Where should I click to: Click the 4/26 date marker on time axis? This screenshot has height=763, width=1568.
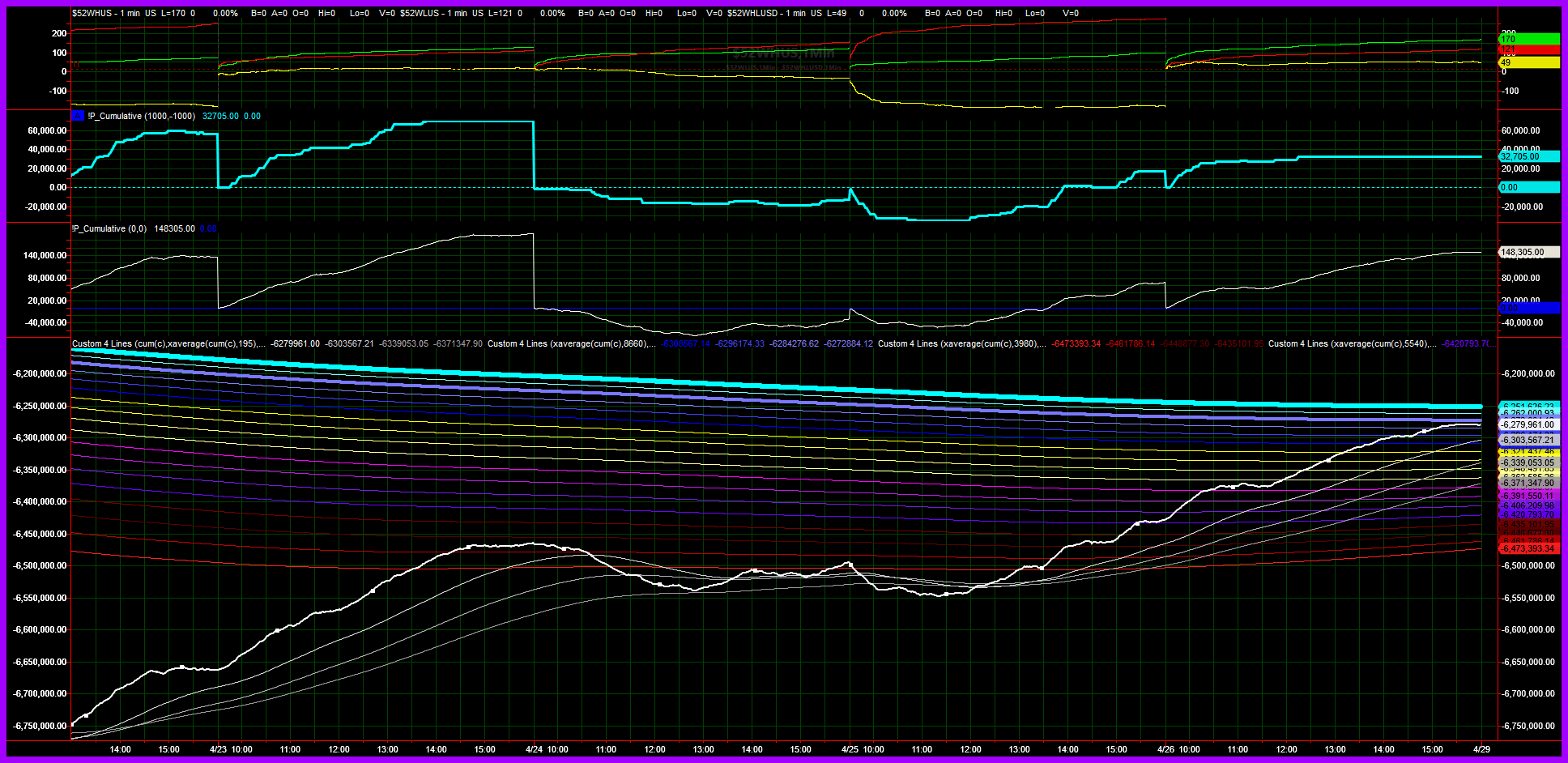[1165, 749]
